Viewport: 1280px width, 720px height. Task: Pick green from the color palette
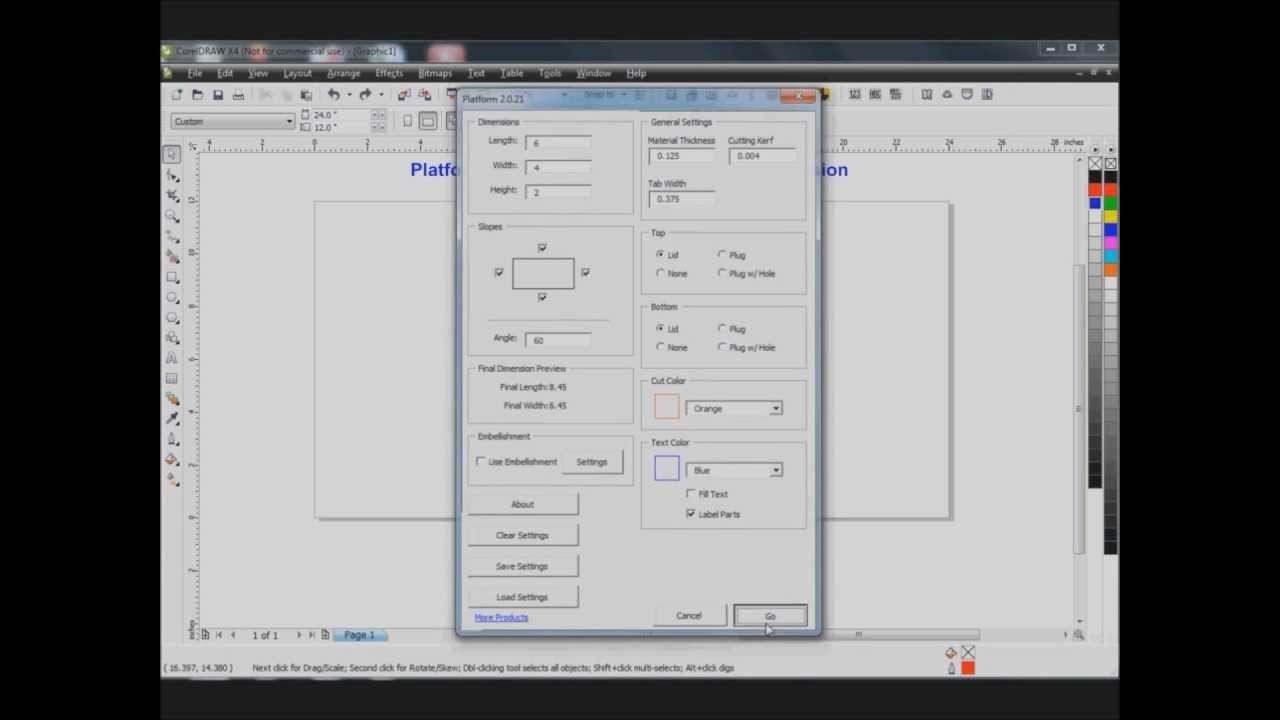[1110, 204]
